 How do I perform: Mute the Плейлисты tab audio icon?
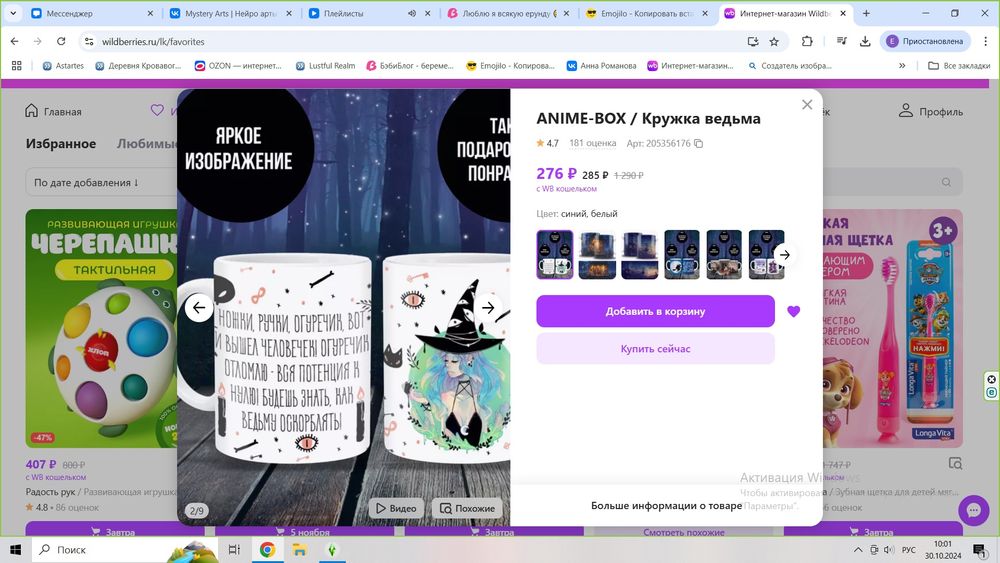(x=412, y=13)
